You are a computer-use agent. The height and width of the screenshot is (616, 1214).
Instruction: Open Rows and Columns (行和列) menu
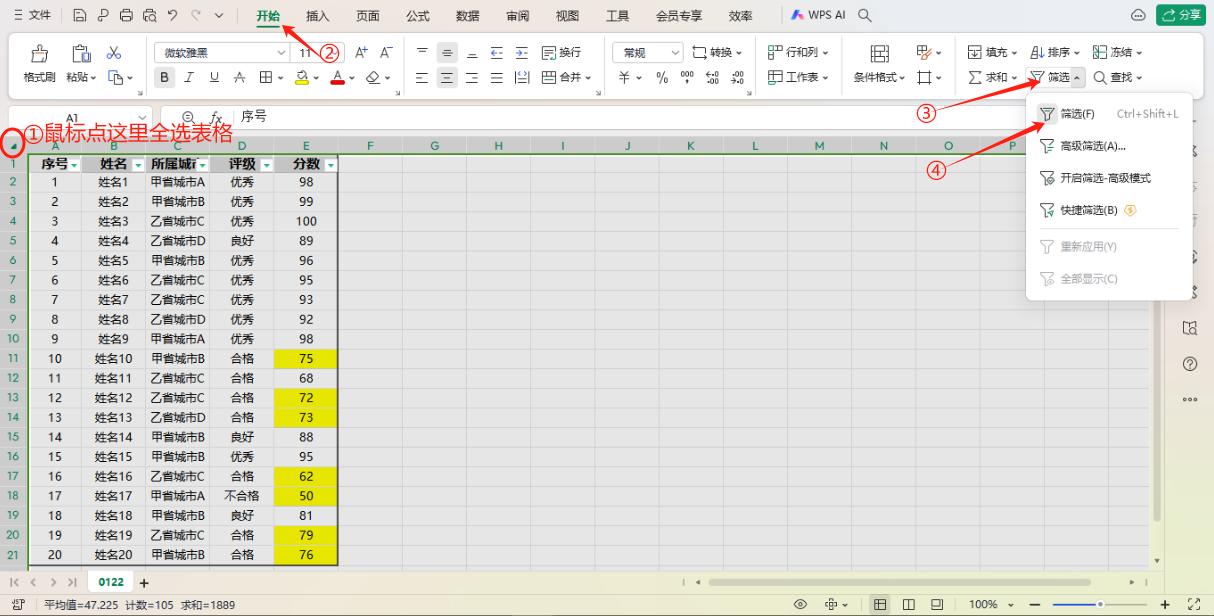pos(797,52)
